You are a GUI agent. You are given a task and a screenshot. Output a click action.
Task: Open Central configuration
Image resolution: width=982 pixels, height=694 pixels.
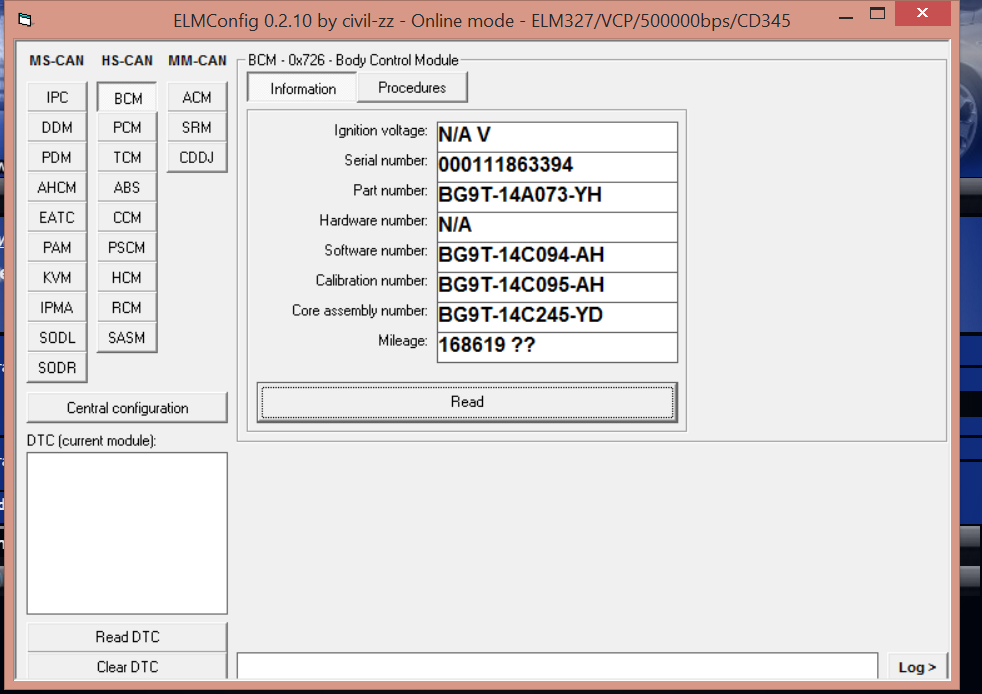[127, 408]
